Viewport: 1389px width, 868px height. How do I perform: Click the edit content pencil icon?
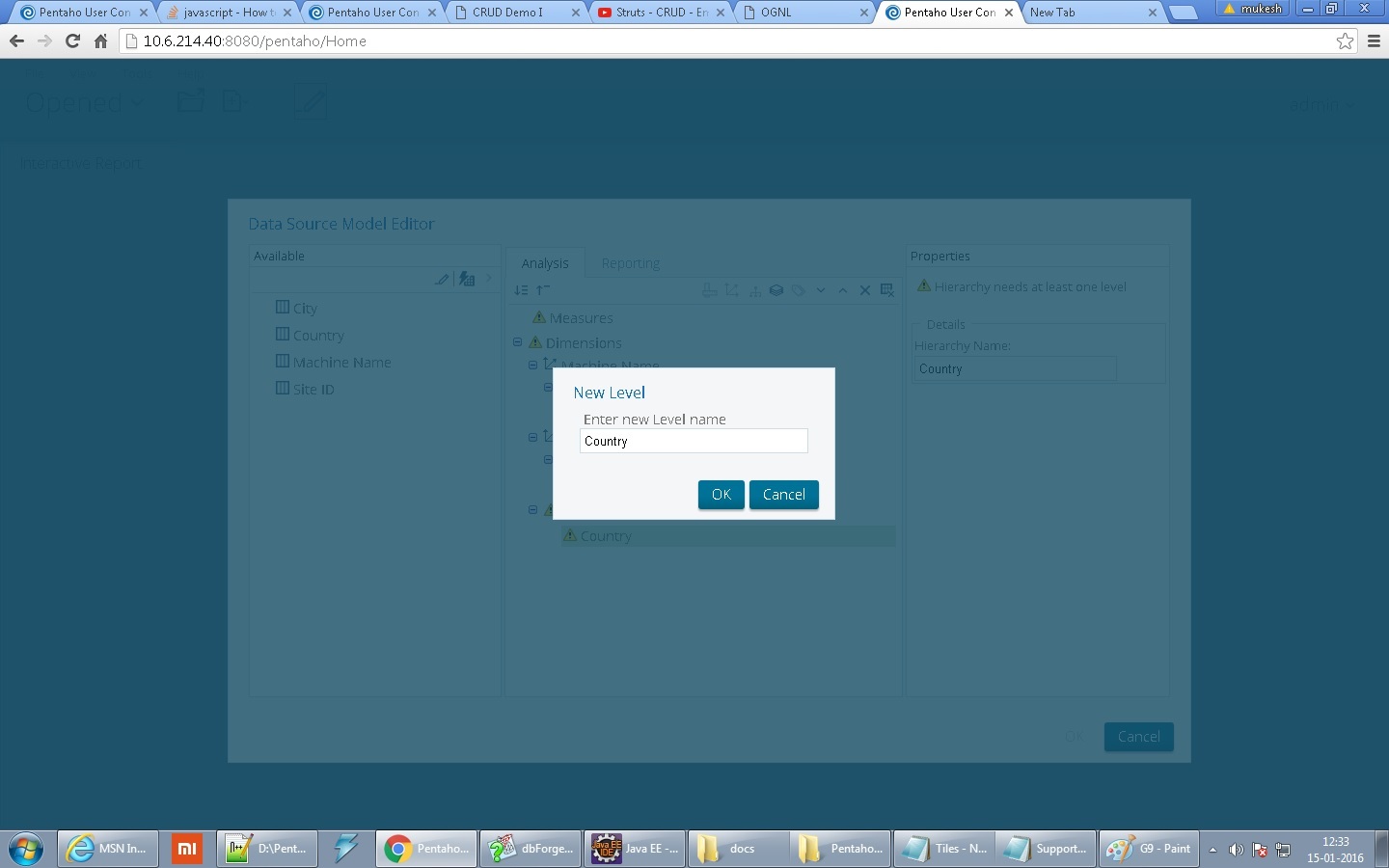pos(310,100)
